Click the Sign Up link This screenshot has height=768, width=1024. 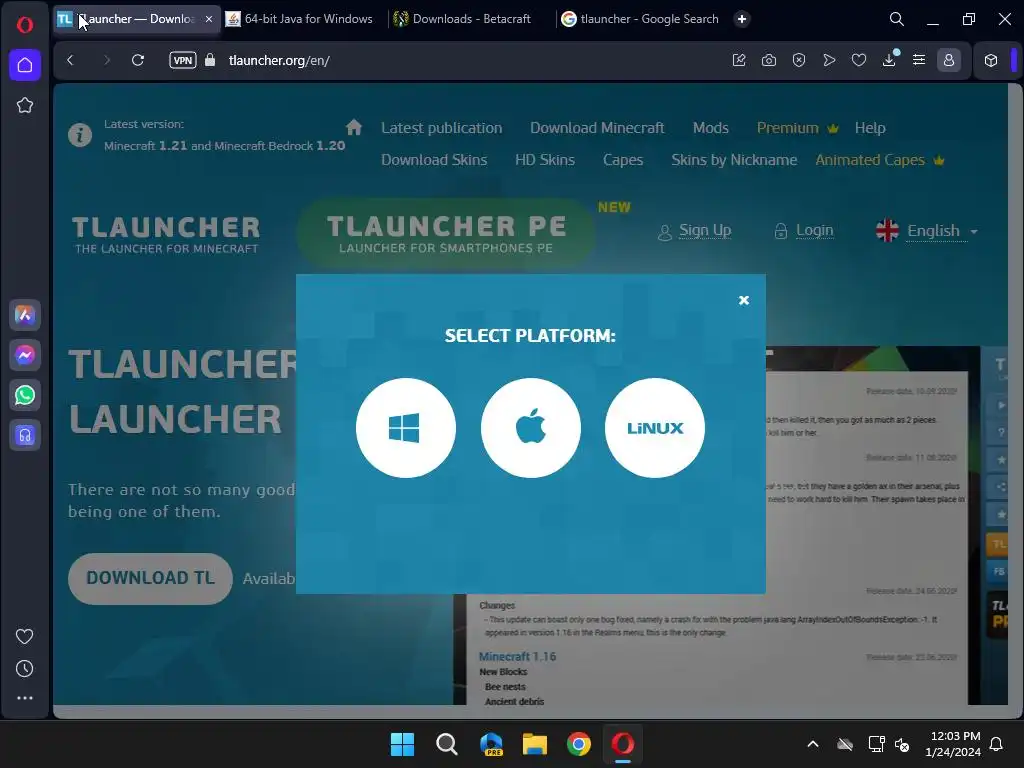pos(705,231)
